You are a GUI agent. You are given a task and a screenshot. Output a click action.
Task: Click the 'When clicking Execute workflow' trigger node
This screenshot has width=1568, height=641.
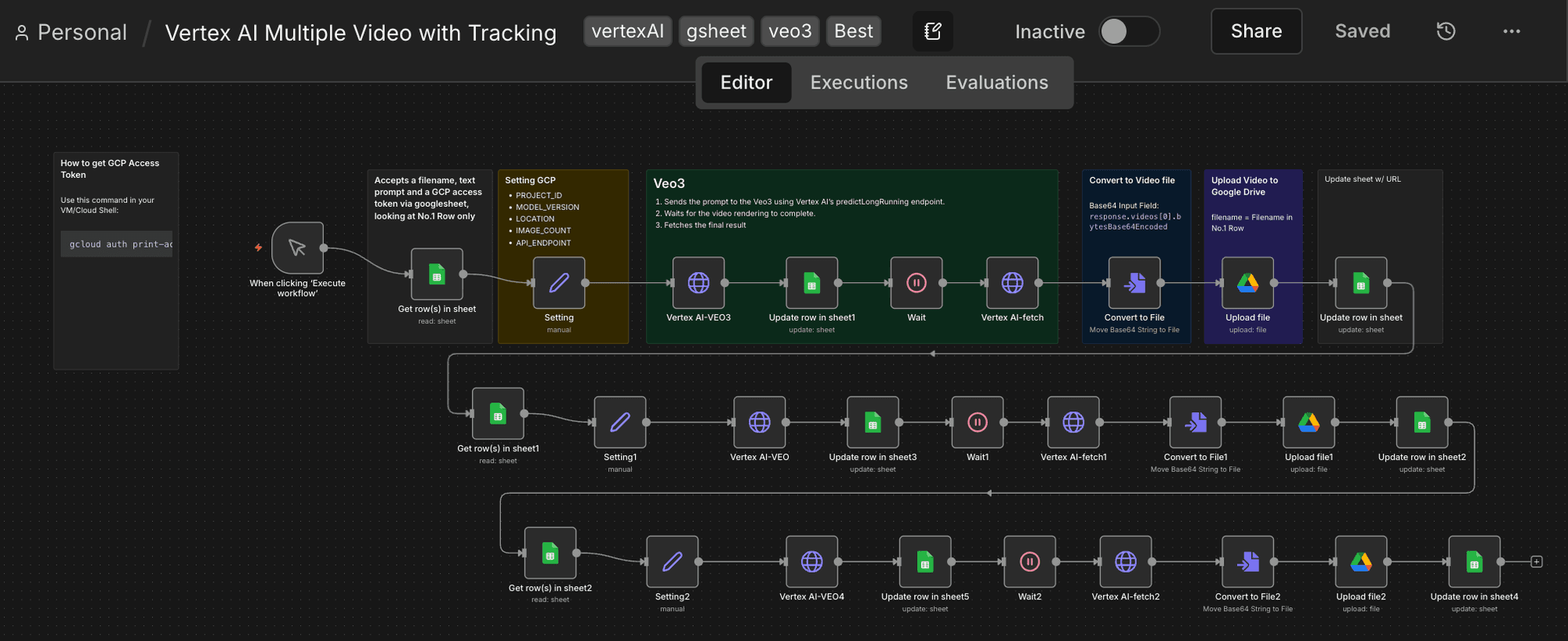pyautogui.click(x=297, y=248)
